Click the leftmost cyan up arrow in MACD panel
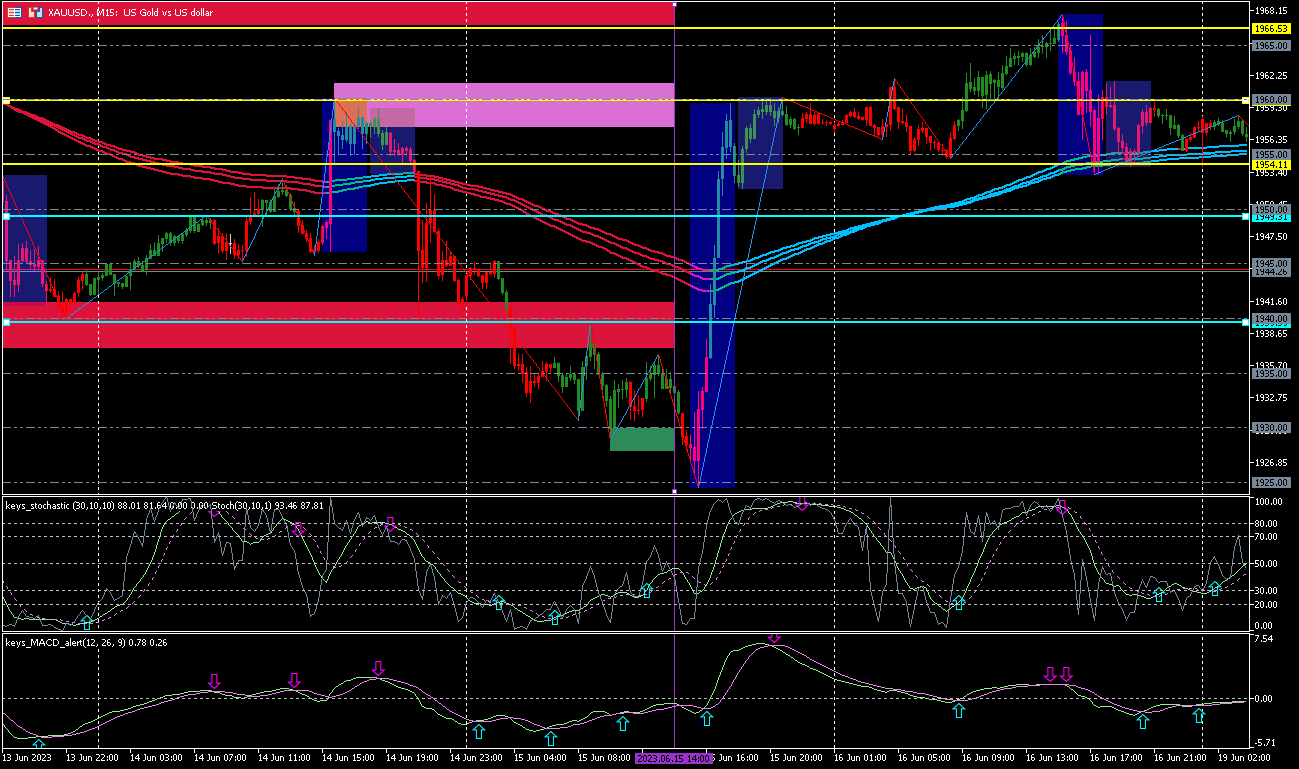This screenshot has height=769, width=1299. [39, 744]
